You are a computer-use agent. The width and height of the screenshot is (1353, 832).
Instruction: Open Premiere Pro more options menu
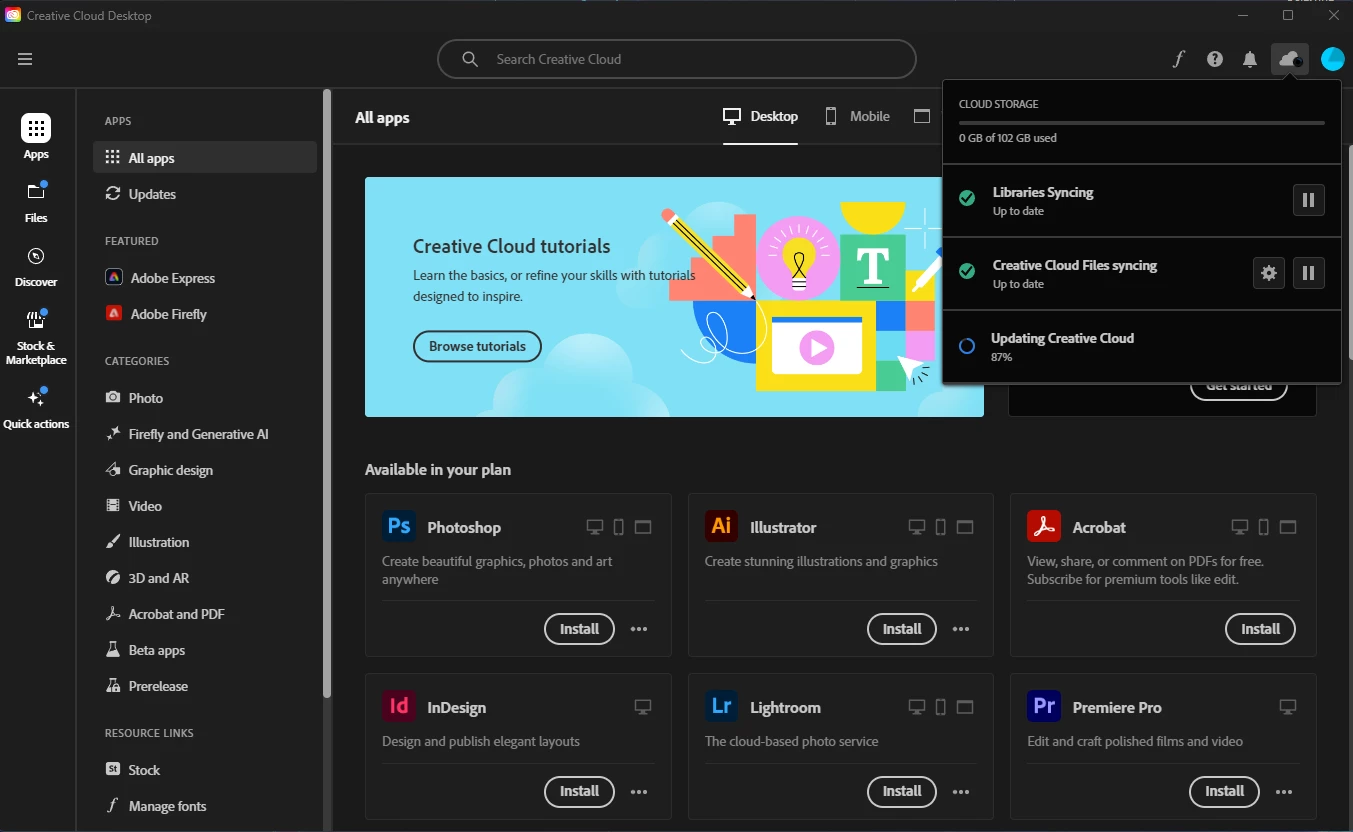click(x=1284, y=792)
